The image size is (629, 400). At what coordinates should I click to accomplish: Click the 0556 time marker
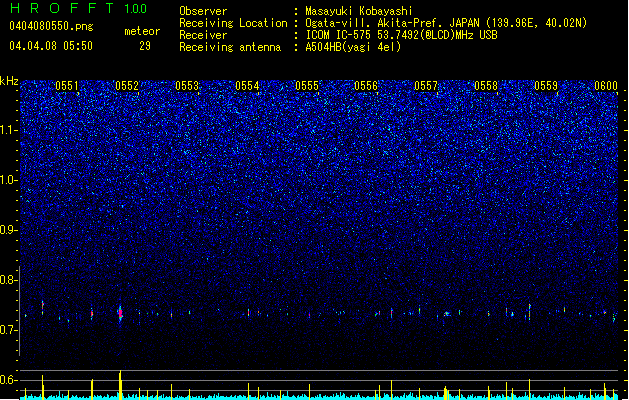366,86
